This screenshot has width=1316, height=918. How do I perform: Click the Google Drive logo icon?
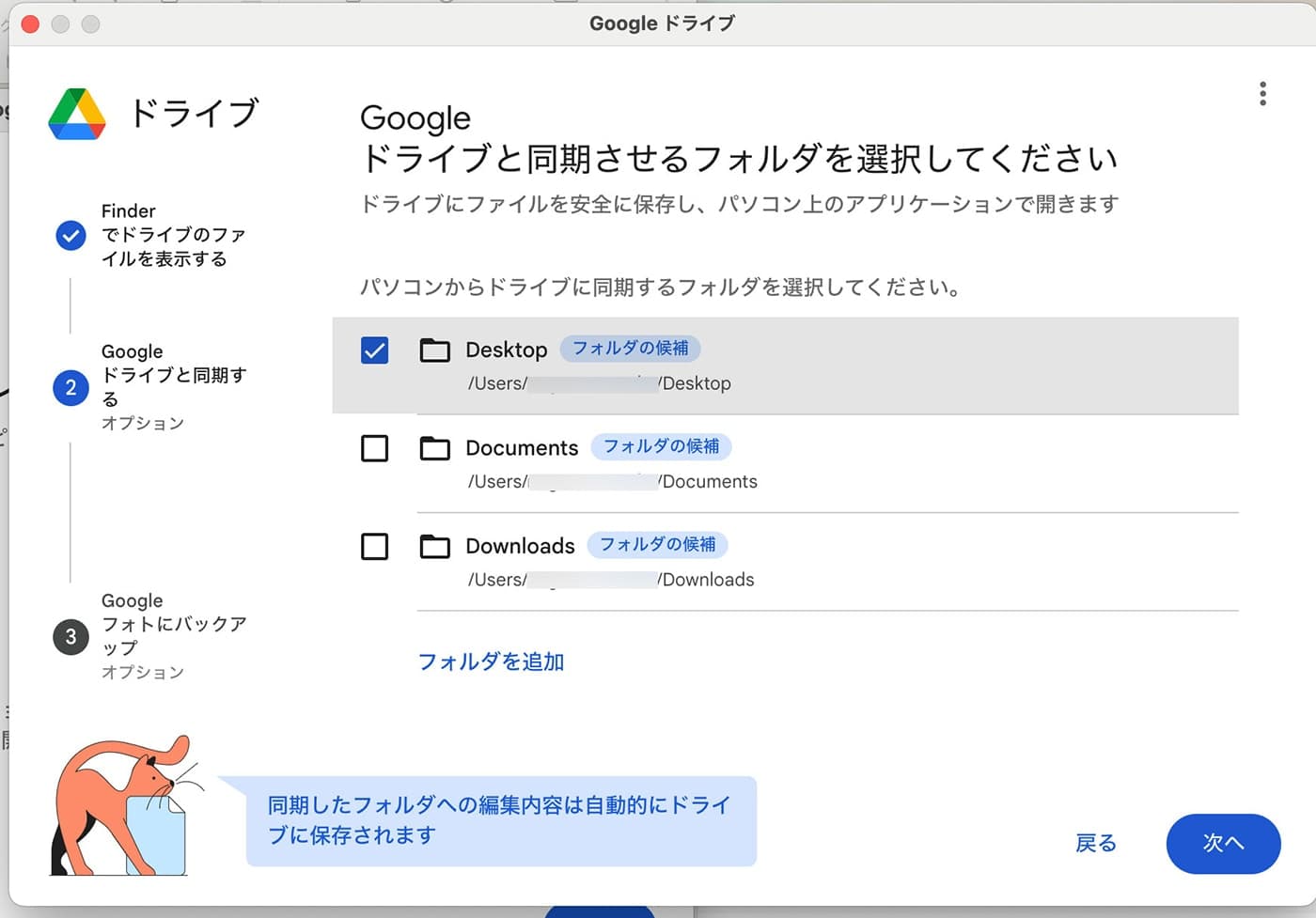77,114
